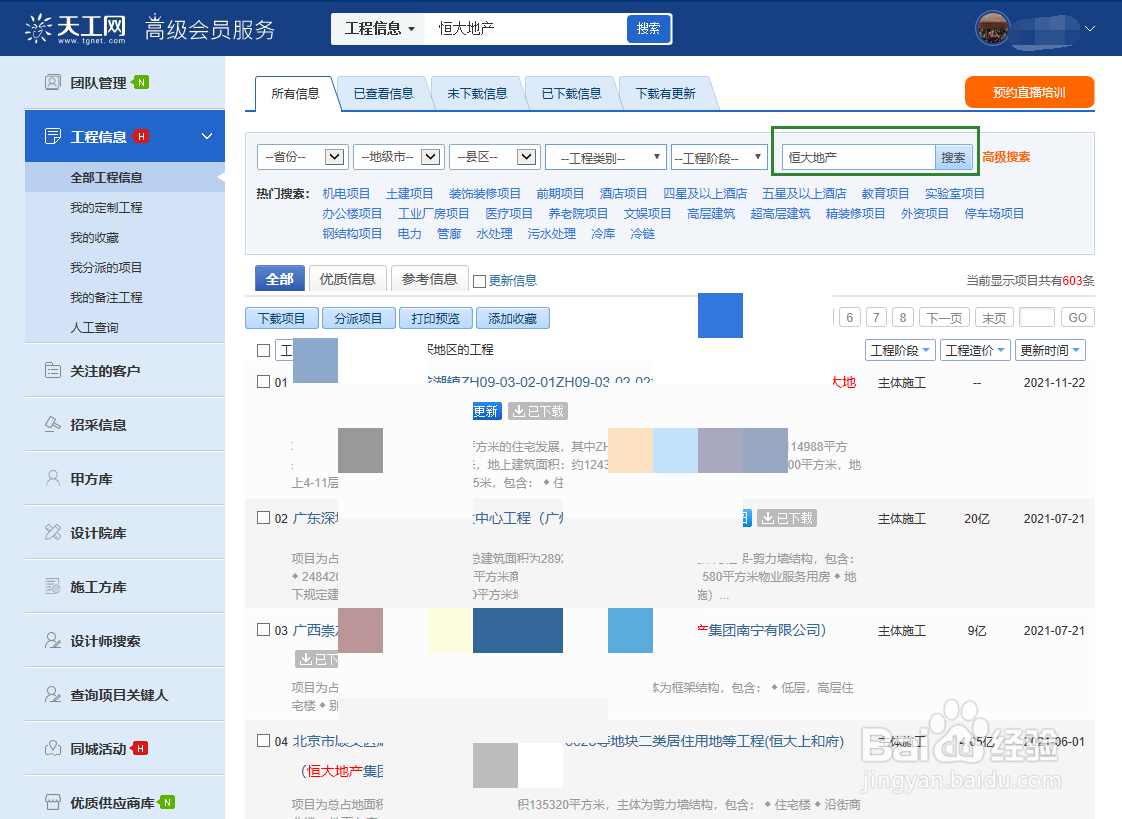Switch to the 下载有更新 tab

(665, 94)
